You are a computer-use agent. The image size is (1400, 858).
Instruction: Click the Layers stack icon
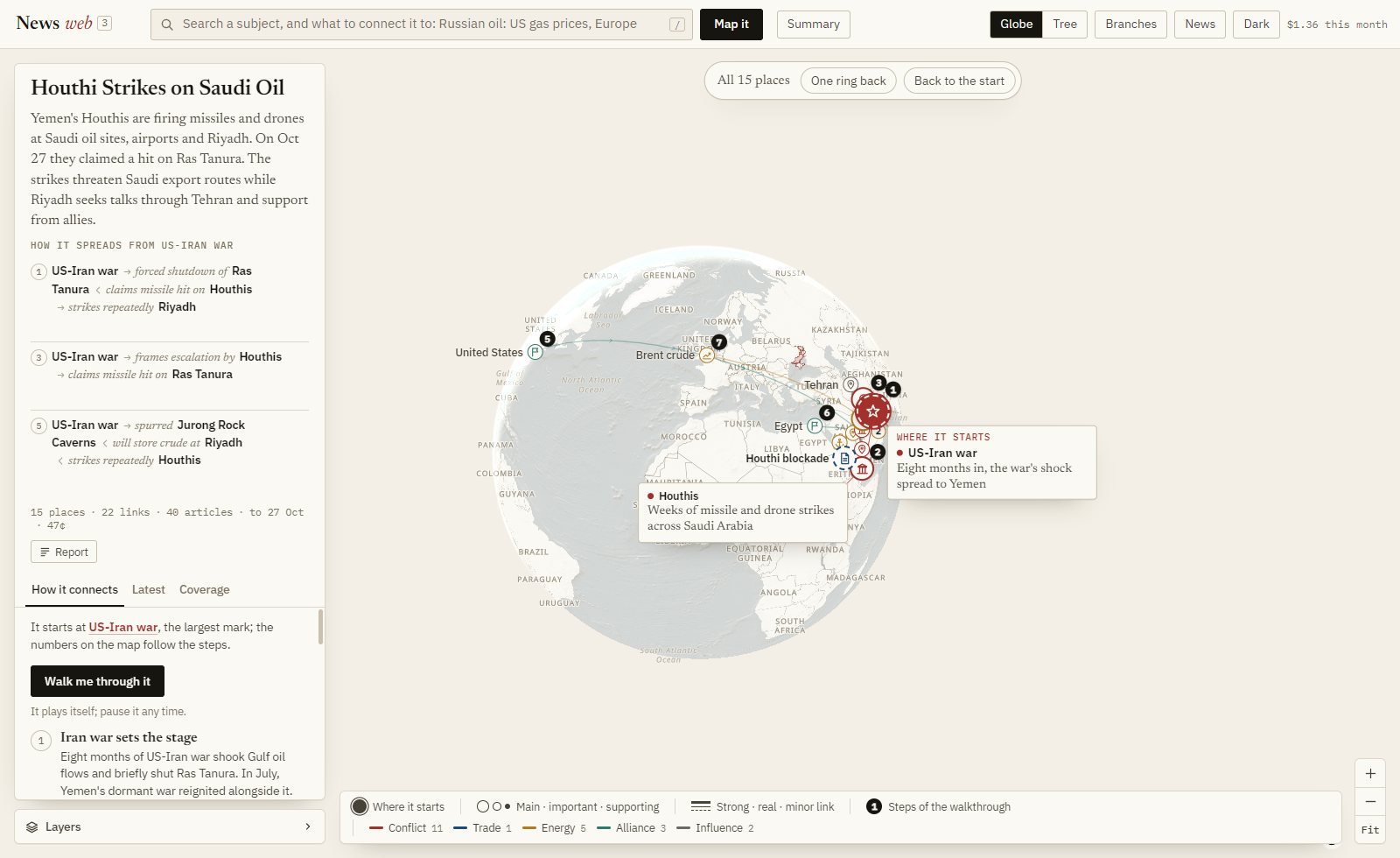pyautogui.click(x=32, y=826)
